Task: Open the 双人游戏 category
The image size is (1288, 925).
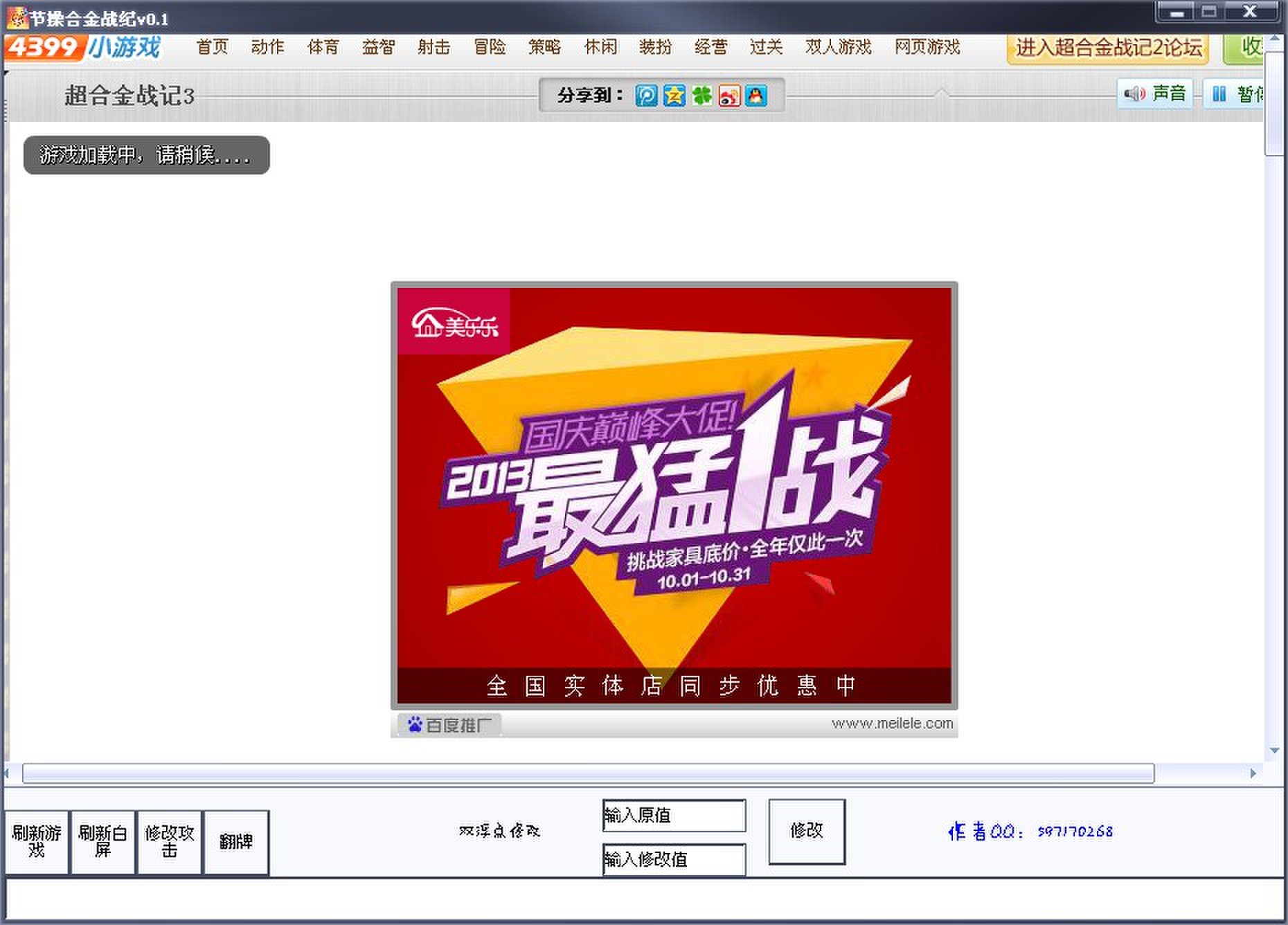Action: [838, 47]
